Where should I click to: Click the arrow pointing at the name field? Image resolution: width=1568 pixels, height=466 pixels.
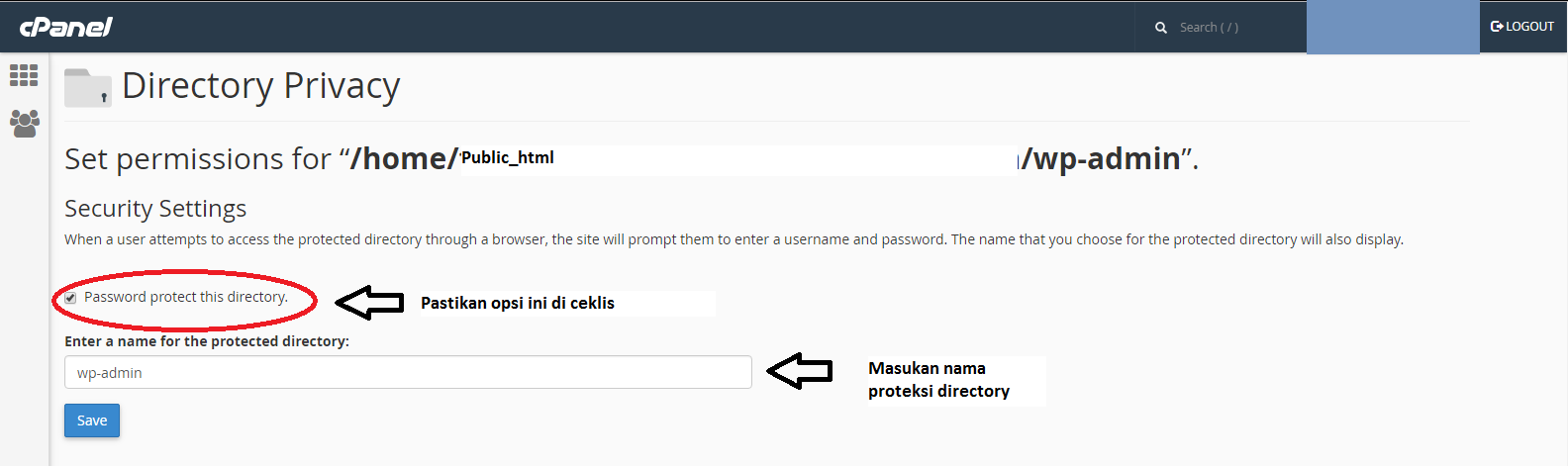tap(800, 371)
